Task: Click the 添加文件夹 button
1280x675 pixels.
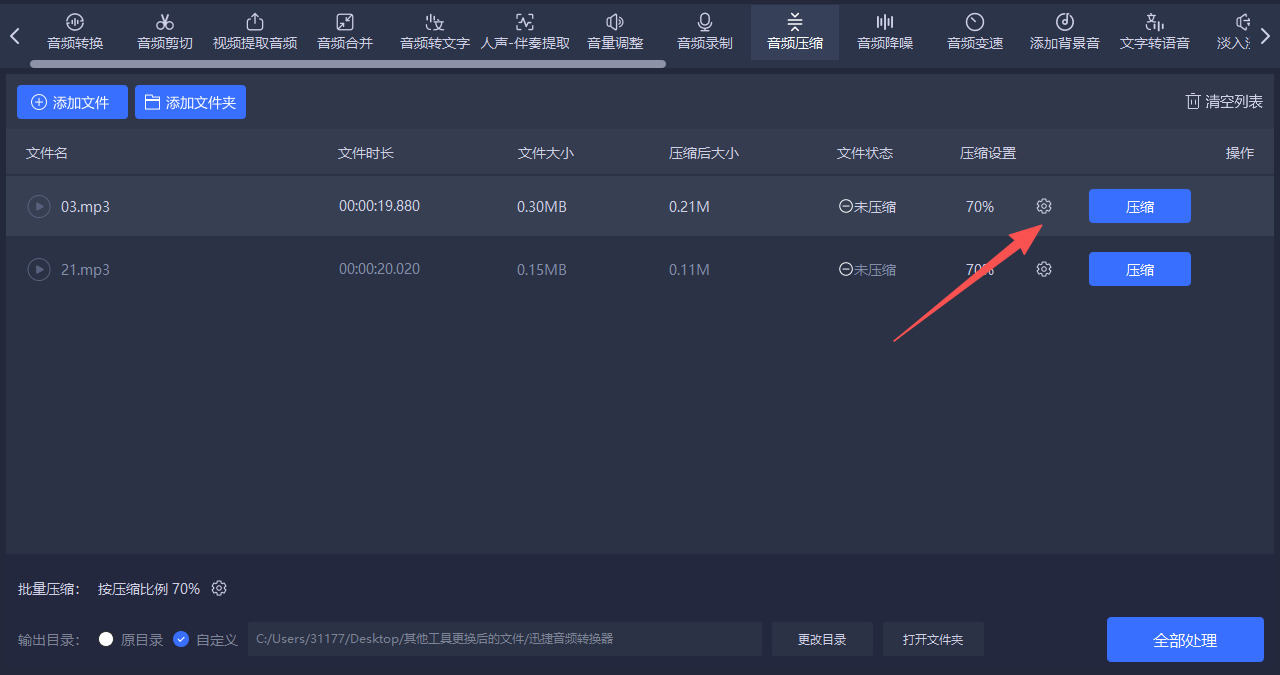Action: [x=190, y=102]
